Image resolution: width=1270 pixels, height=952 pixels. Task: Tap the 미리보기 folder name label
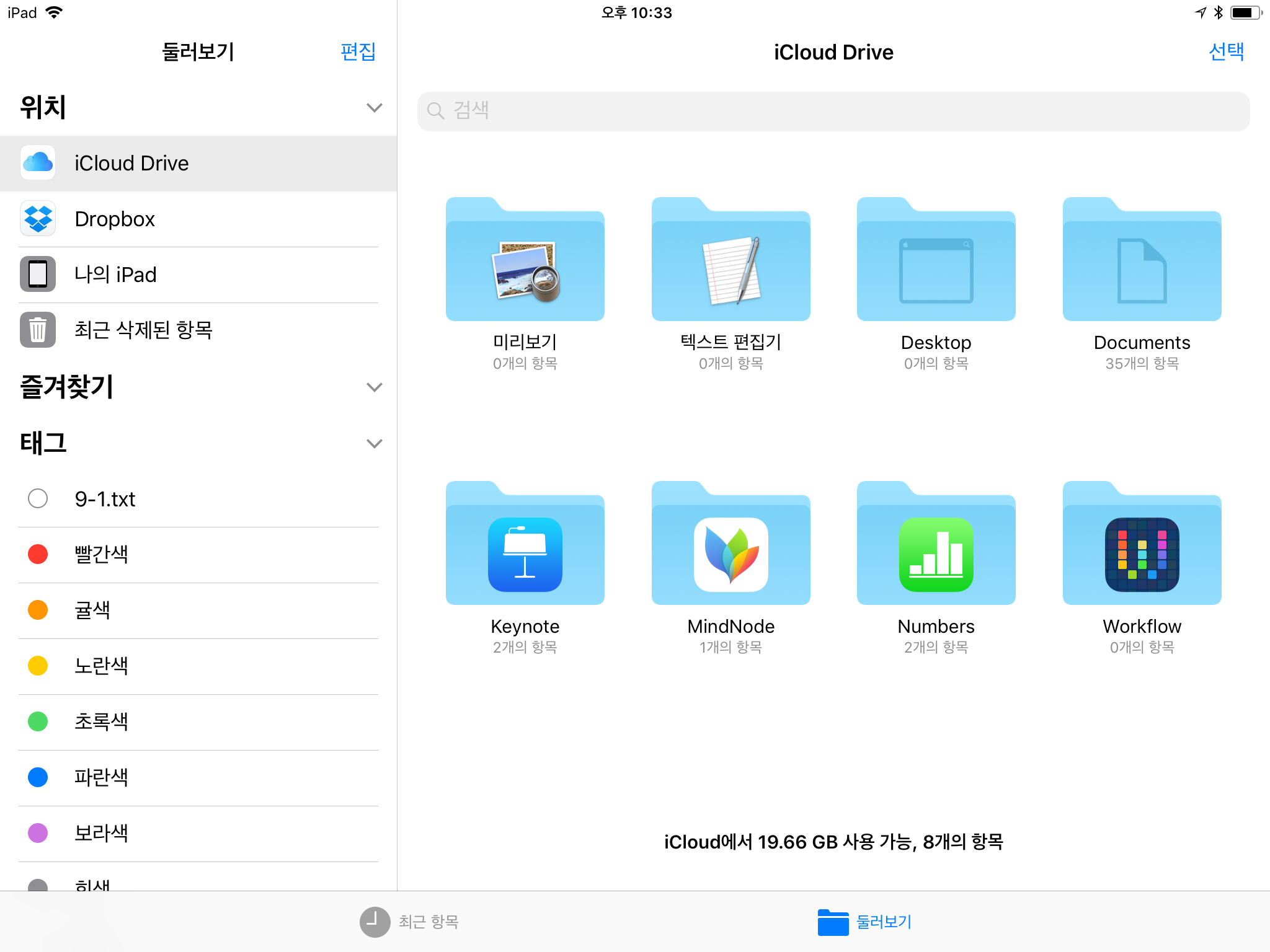click(x=525, y=342)
